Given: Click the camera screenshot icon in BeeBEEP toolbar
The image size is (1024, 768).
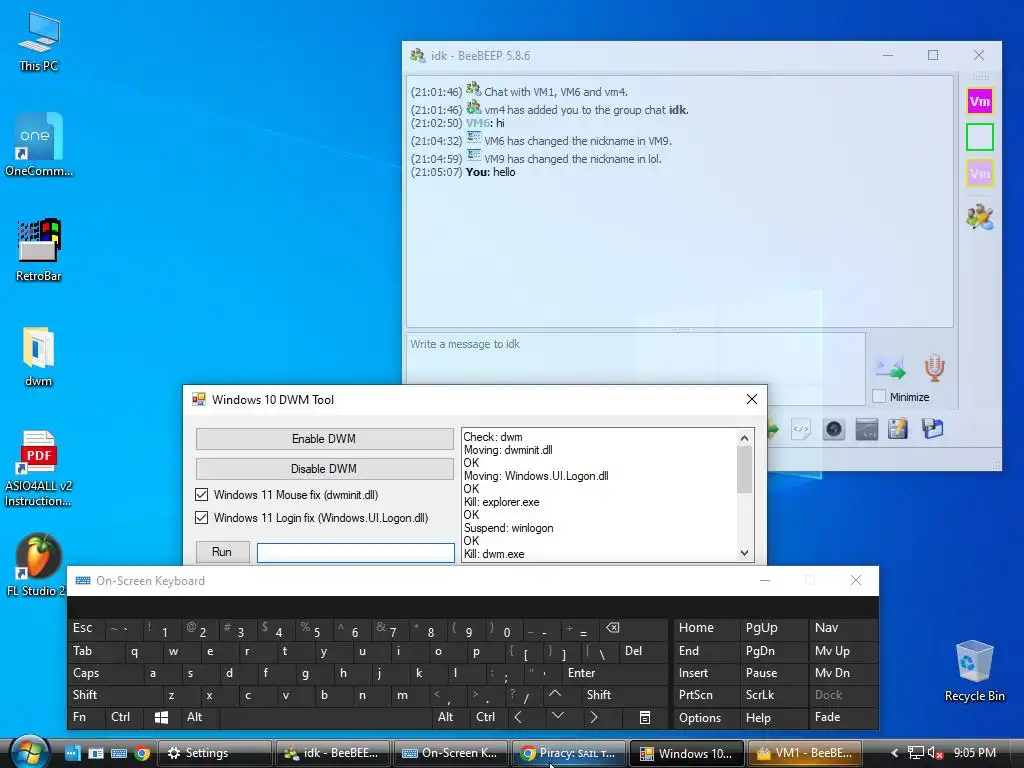Looking at the screenshot, I should click(x=834, y=429).
